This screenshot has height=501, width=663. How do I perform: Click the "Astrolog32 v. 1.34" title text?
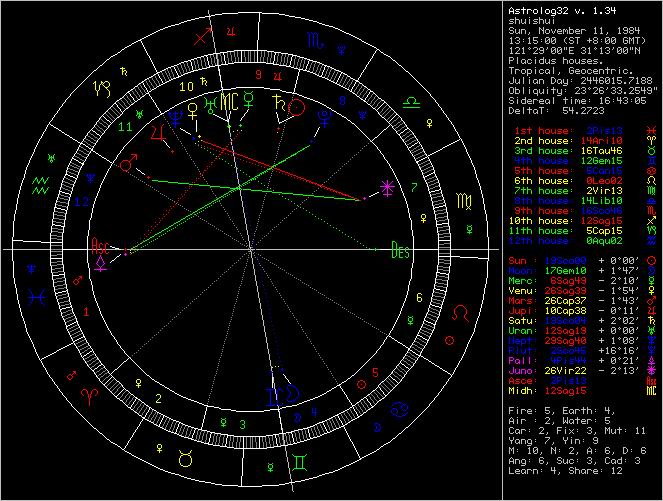click(562, 11)
